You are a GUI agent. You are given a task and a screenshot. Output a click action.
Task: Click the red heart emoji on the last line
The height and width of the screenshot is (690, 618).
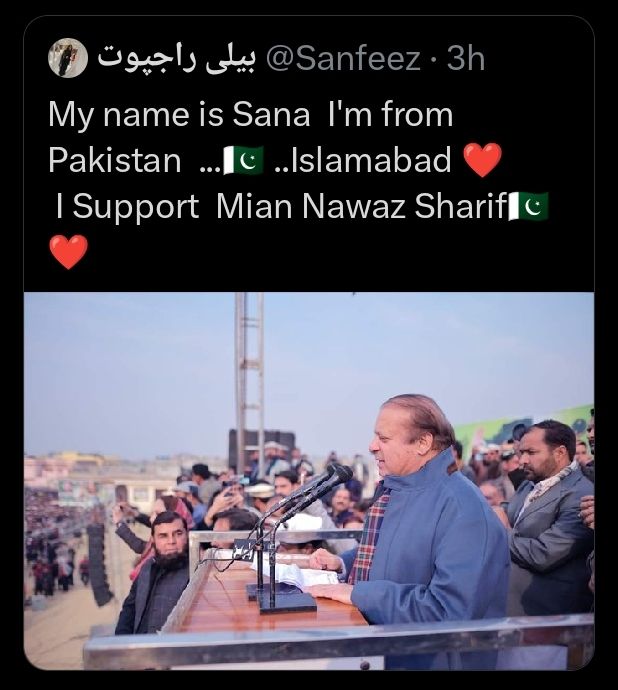click(x=68, y=252)
